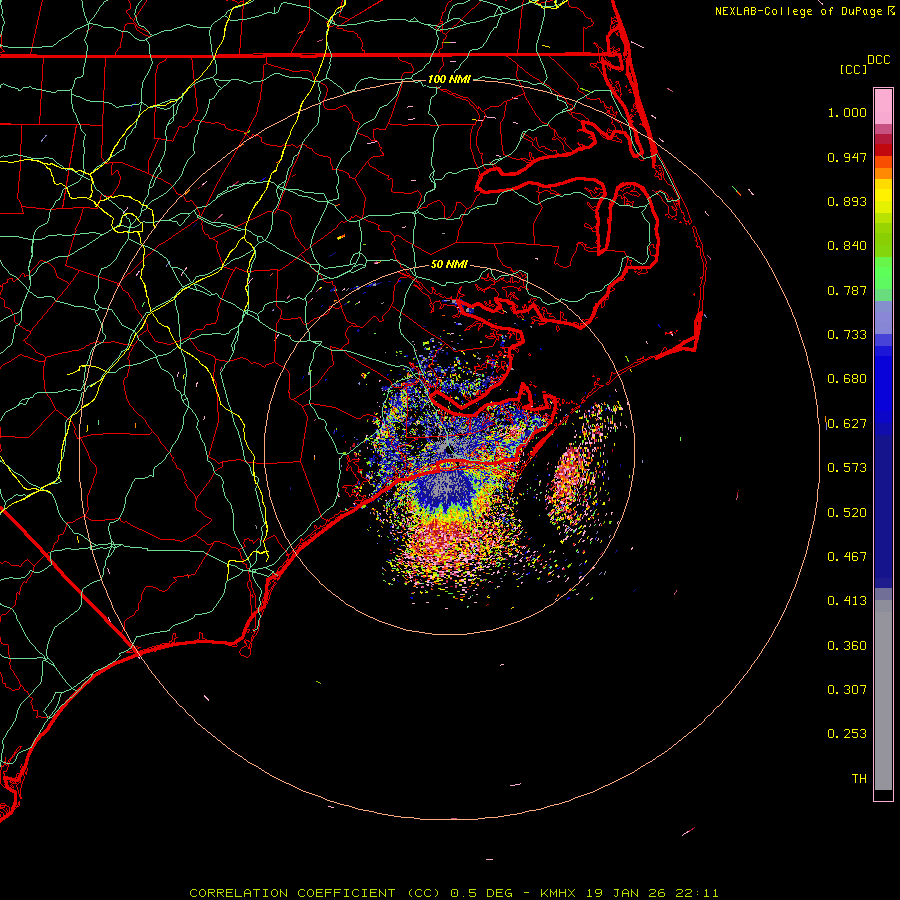Click the 0.573 scale value
The width and height of the screenshot is (900, 900).
point(847,468)
